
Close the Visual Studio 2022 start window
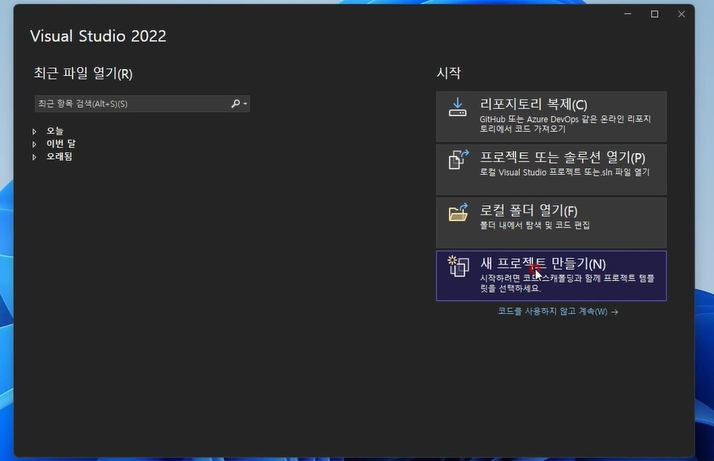tap(681, 14)
